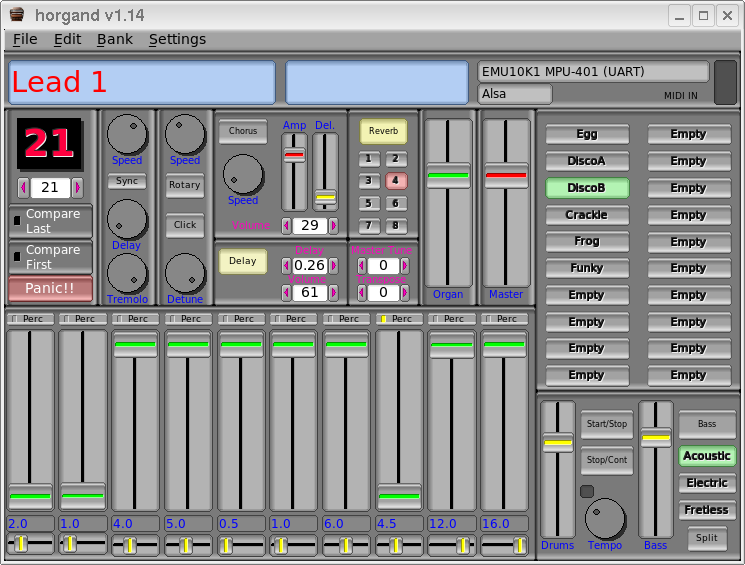Select reverb preset number 7
This screenshot has height=565, width=745.
370,225
